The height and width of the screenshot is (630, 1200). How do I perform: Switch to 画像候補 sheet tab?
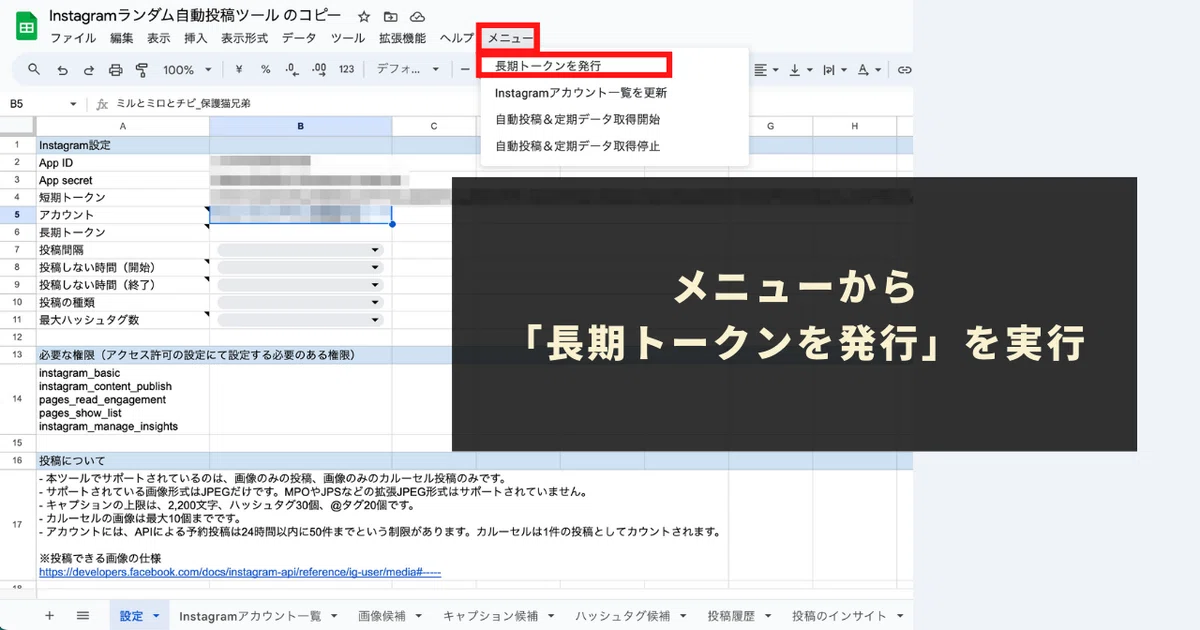(x=383, y=616)
